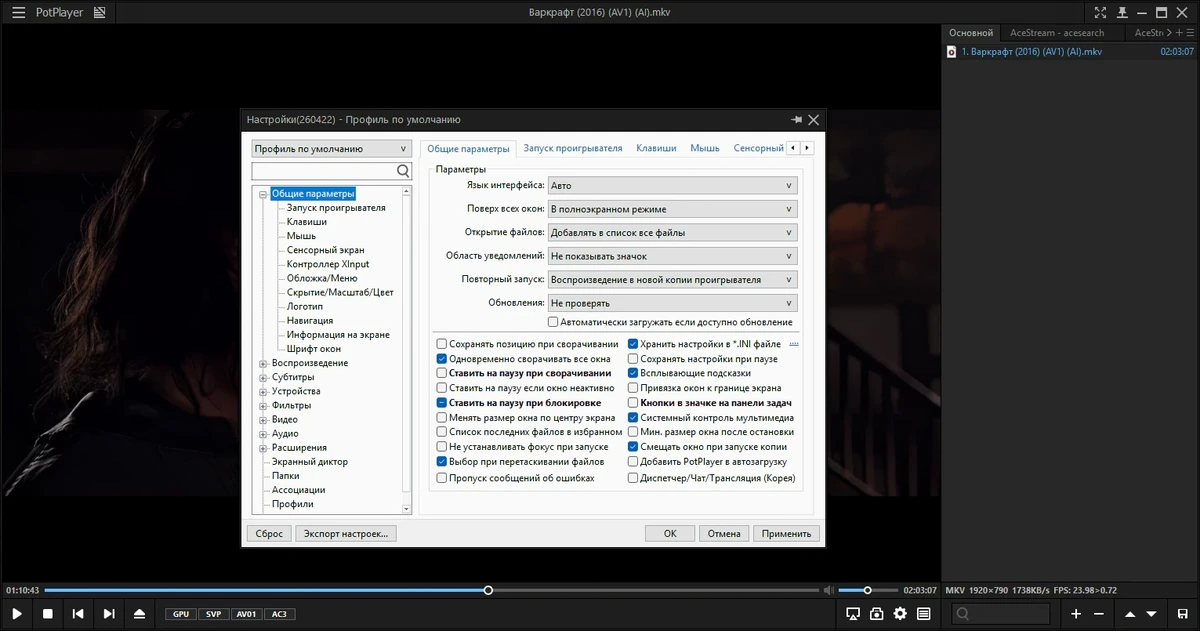Toggle 'Всплывающие подсказки' checkbox
Image resolution: width=1200 pixels, height=631 pixels.
633,373
